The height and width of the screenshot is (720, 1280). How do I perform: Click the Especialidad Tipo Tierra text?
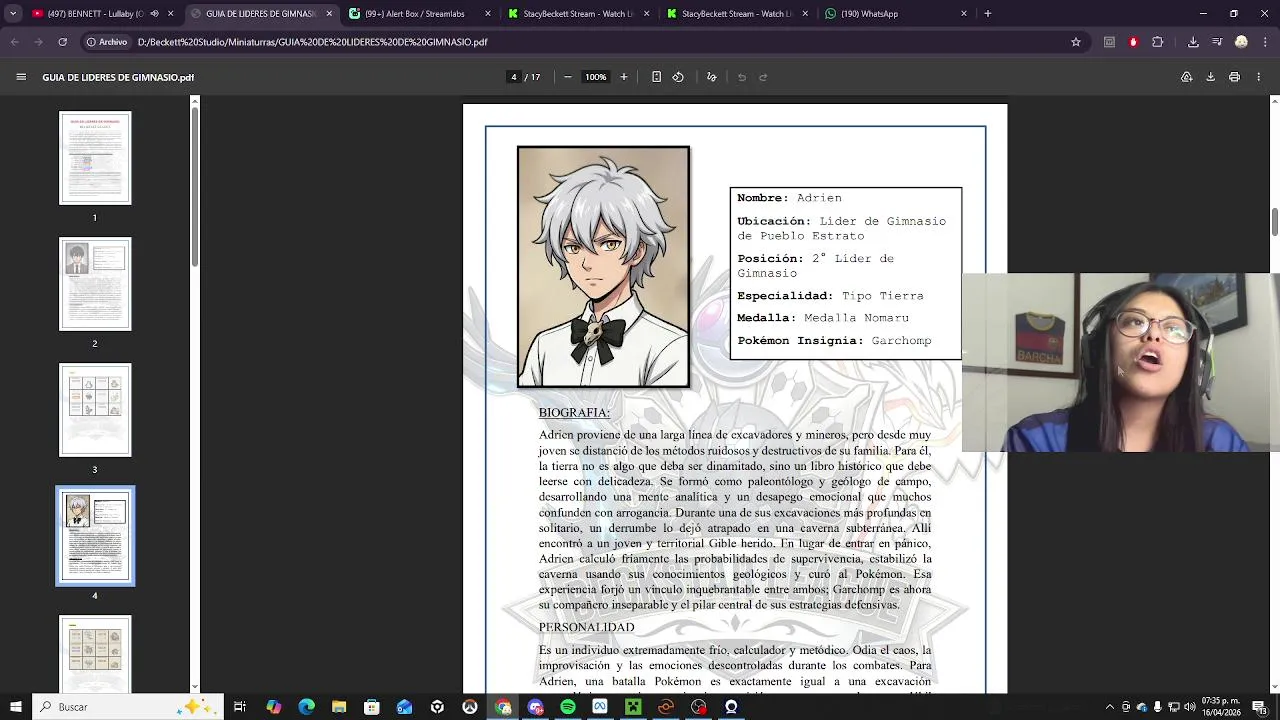point(830,296)
